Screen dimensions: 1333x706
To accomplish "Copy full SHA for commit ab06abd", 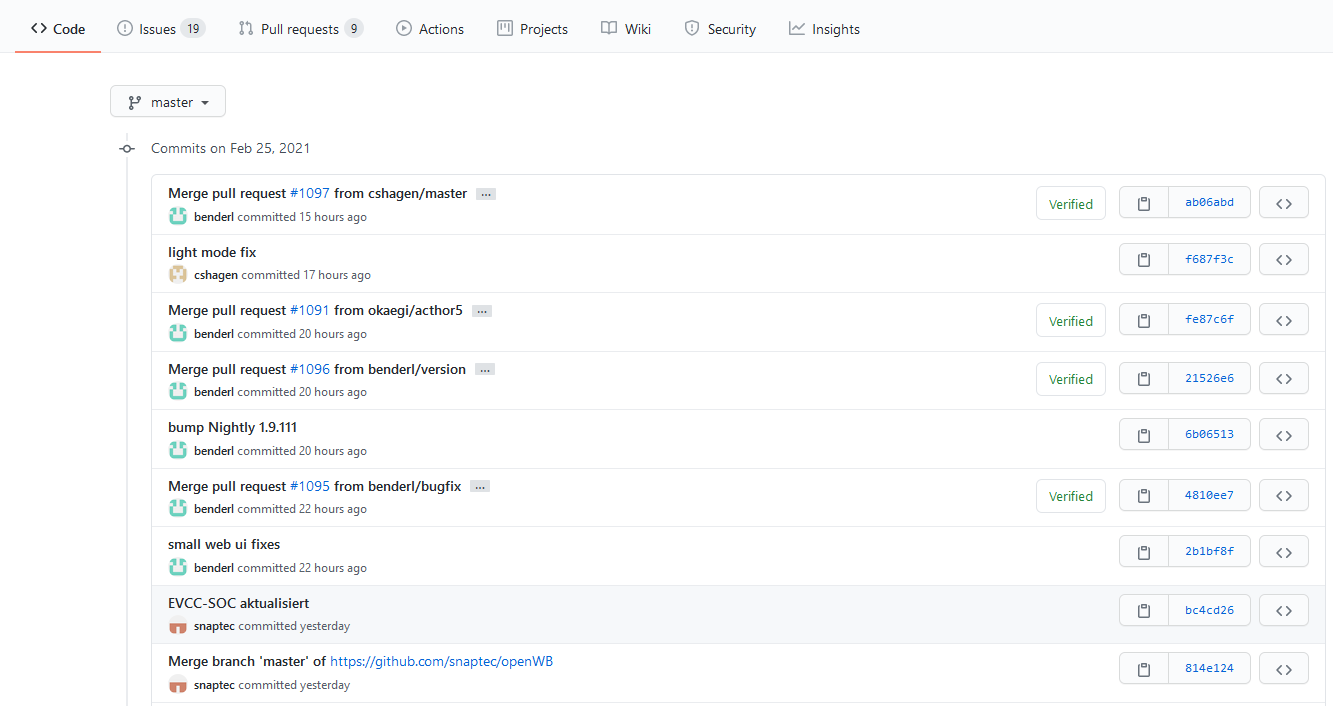I will click(x=1143, y=203).
